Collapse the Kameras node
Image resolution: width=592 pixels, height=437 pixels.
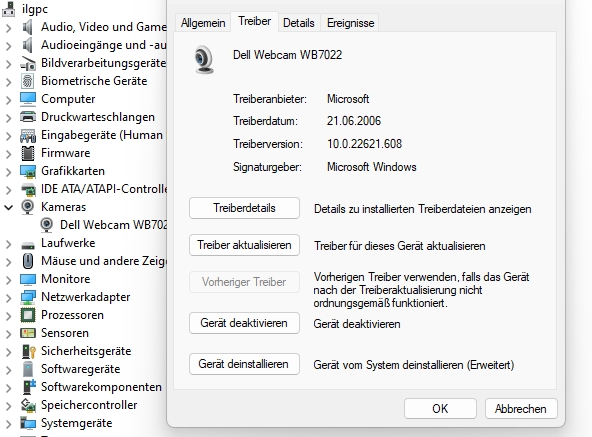8,207
